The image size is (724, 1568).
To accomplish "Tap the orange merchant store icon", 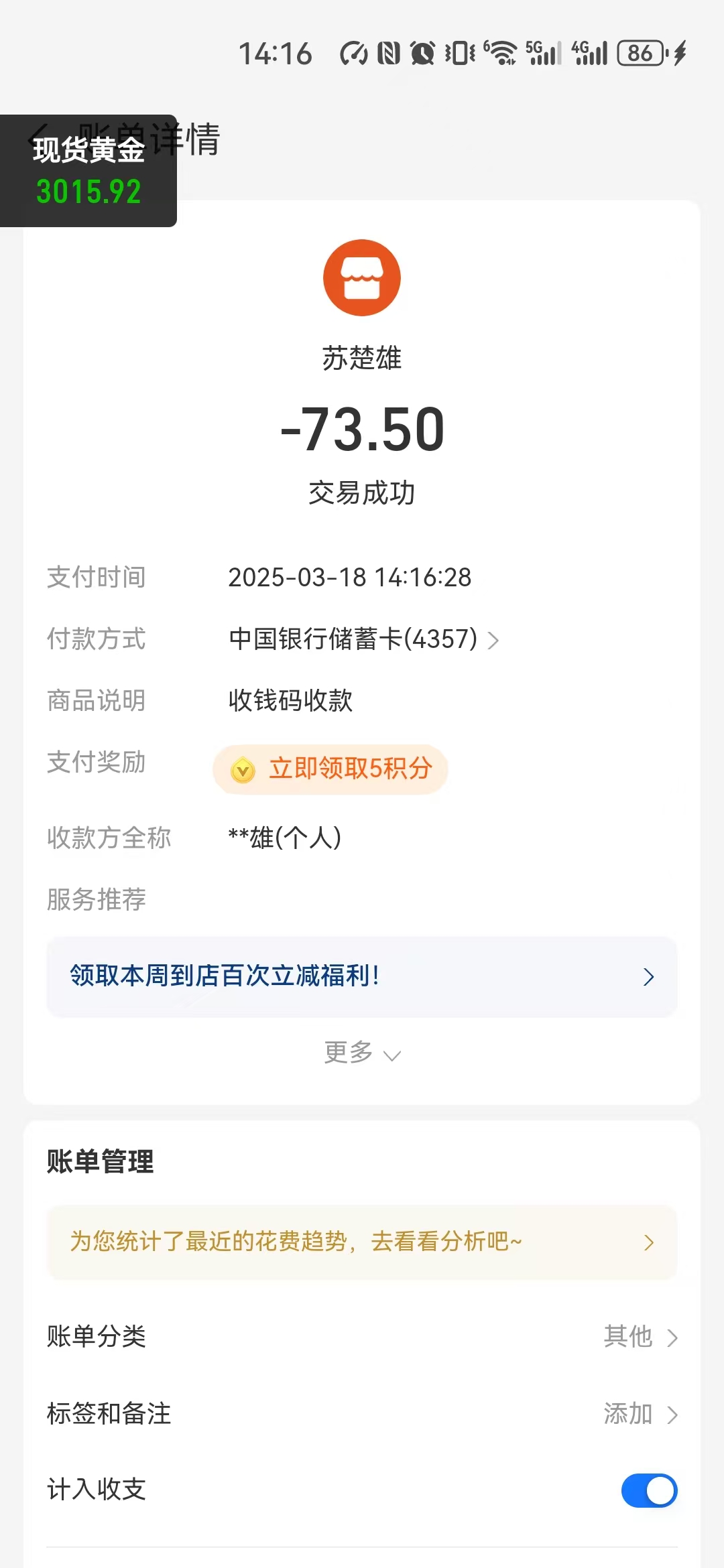I will click(x=362, y=277).
